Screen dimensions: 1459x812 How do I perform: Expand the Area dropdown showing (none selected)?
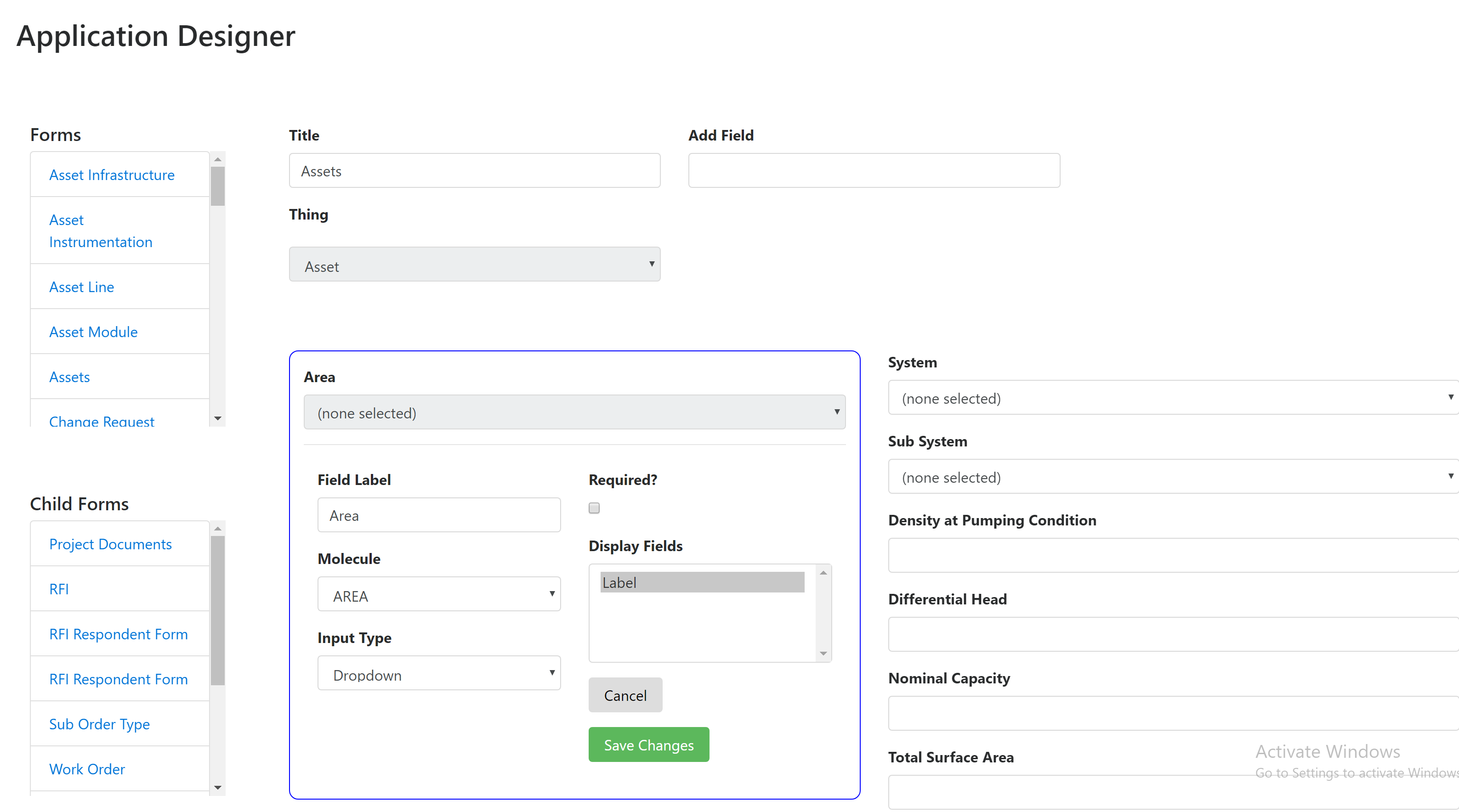[x=574, y=412]
